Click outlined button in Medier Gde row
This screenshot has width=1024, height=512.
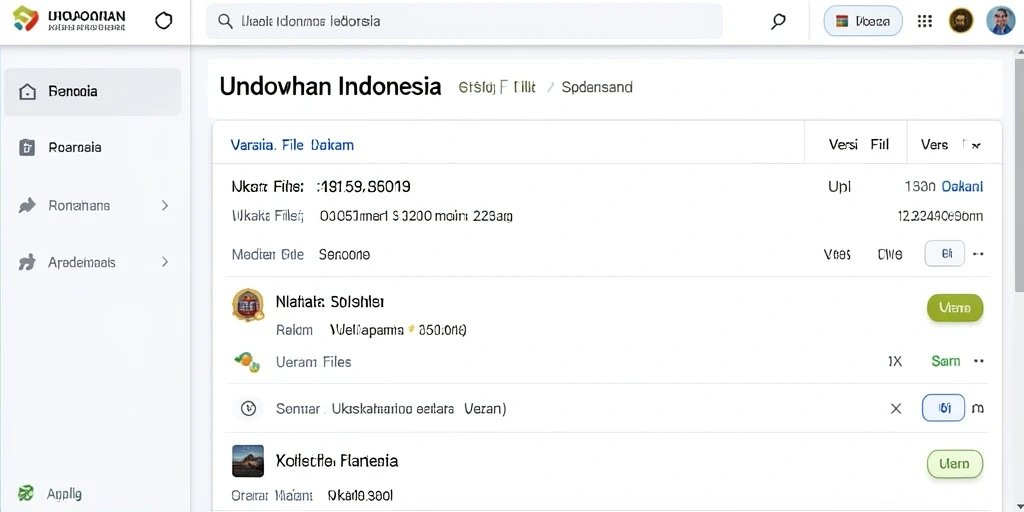tap(944, 253)
